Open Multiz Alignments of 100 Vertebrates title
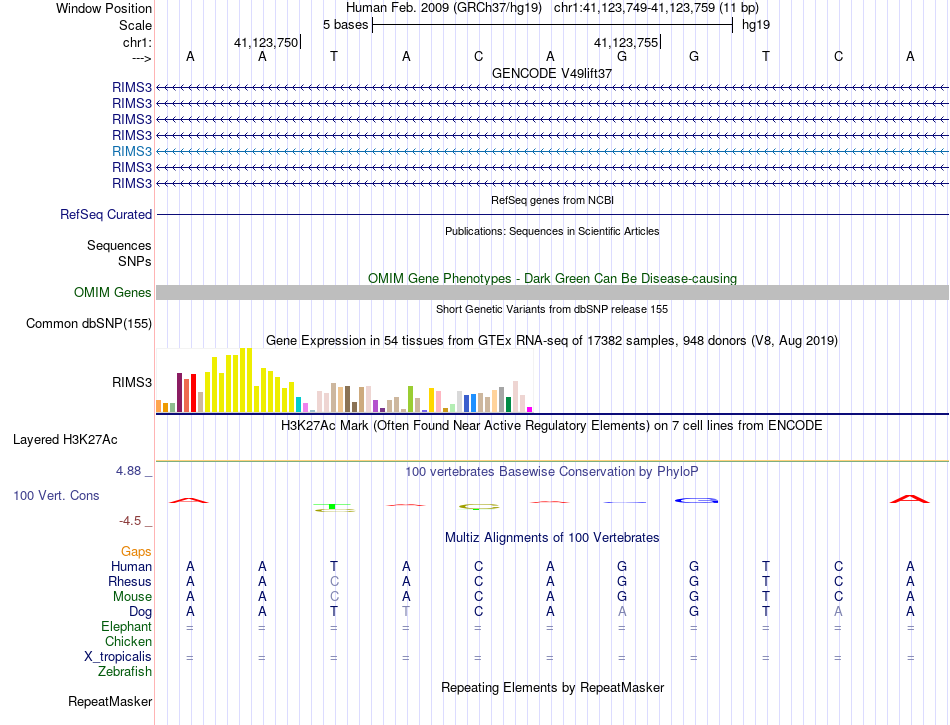950x725 pixels. click(x=552, y=537)
